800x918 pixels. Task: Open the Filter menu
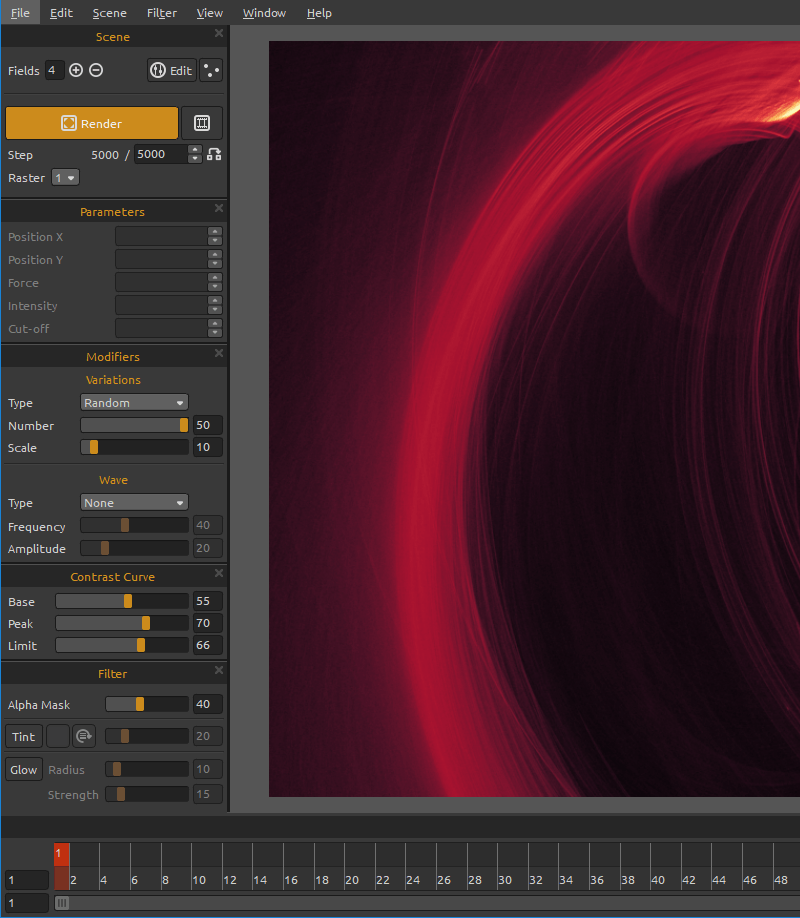click(x=161, y=13)
